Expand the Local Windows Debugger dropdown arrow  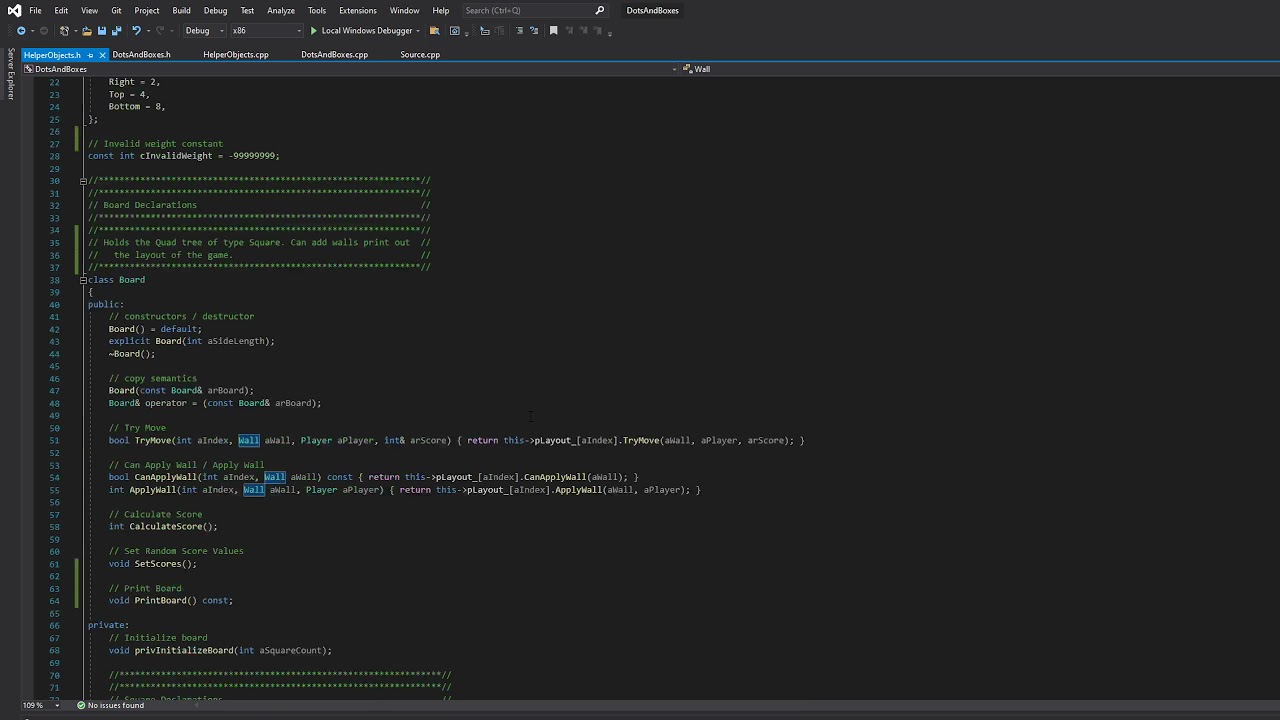point(418,31)
